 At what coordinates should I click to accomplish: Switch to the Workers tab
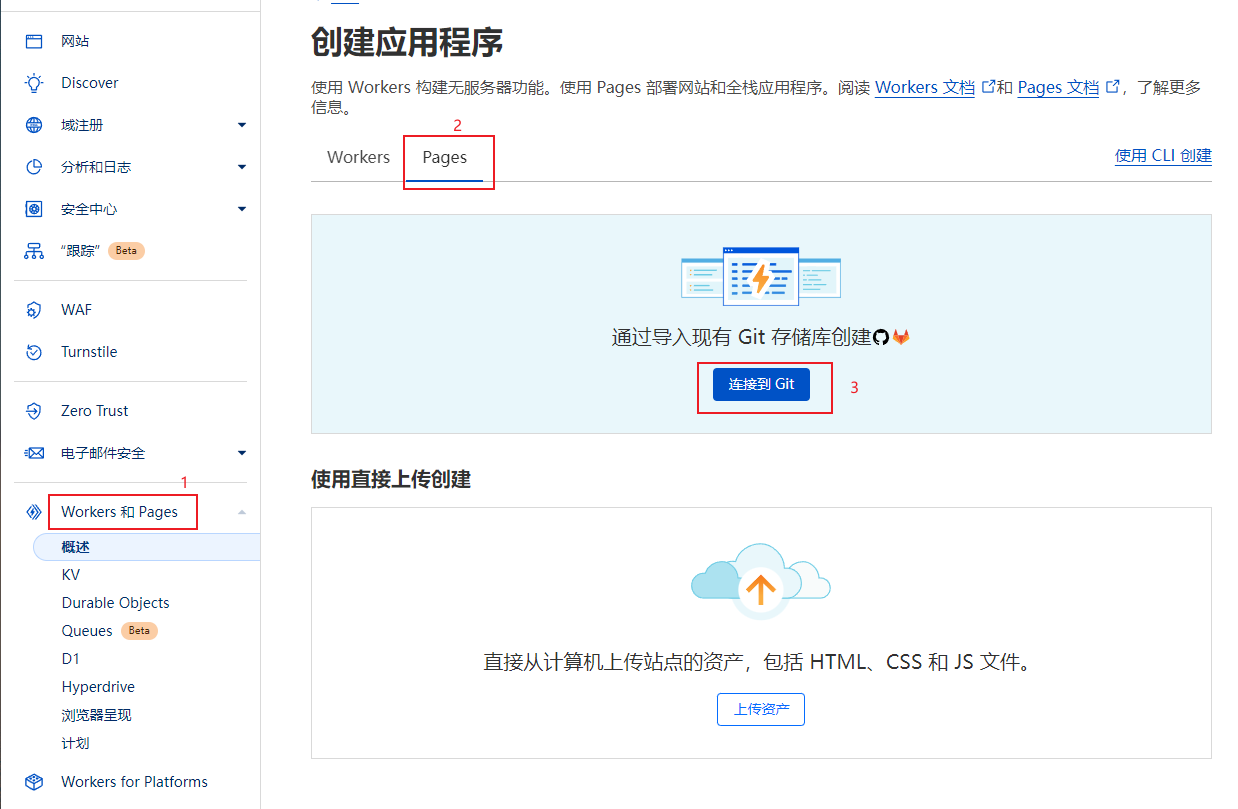tap(358, 158)
